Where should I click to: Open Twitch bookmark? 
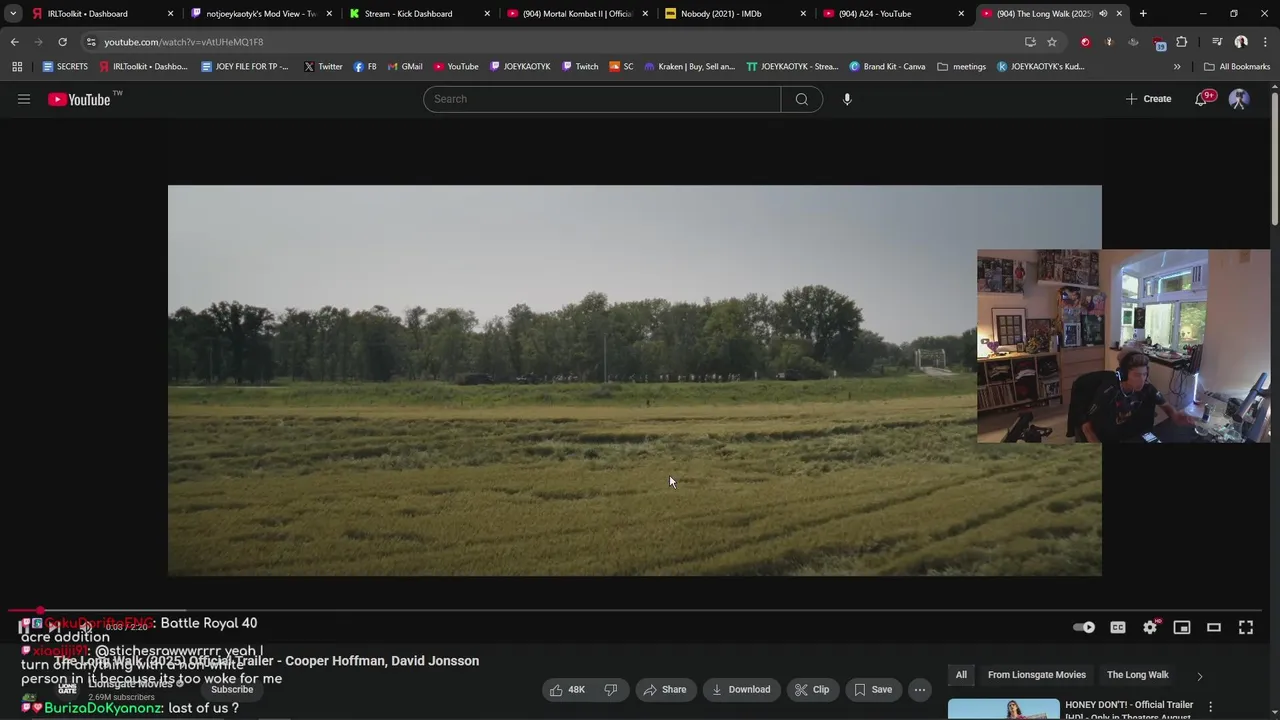click(580, 67)
